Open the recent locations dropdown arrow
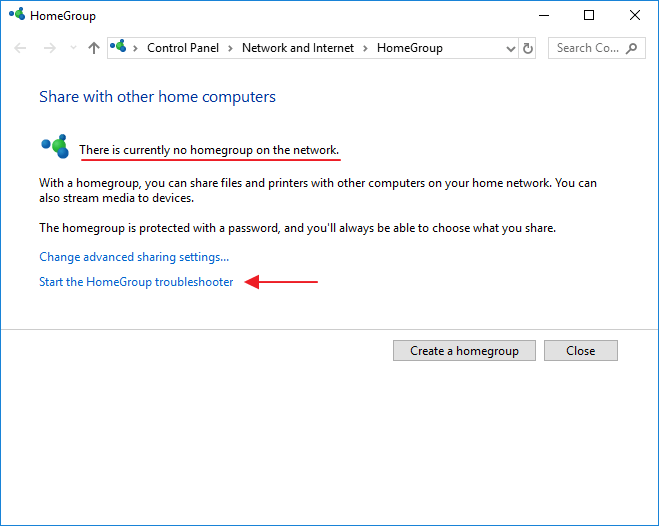This screenshot has width=659, height=526. click(x=73, y=48)
